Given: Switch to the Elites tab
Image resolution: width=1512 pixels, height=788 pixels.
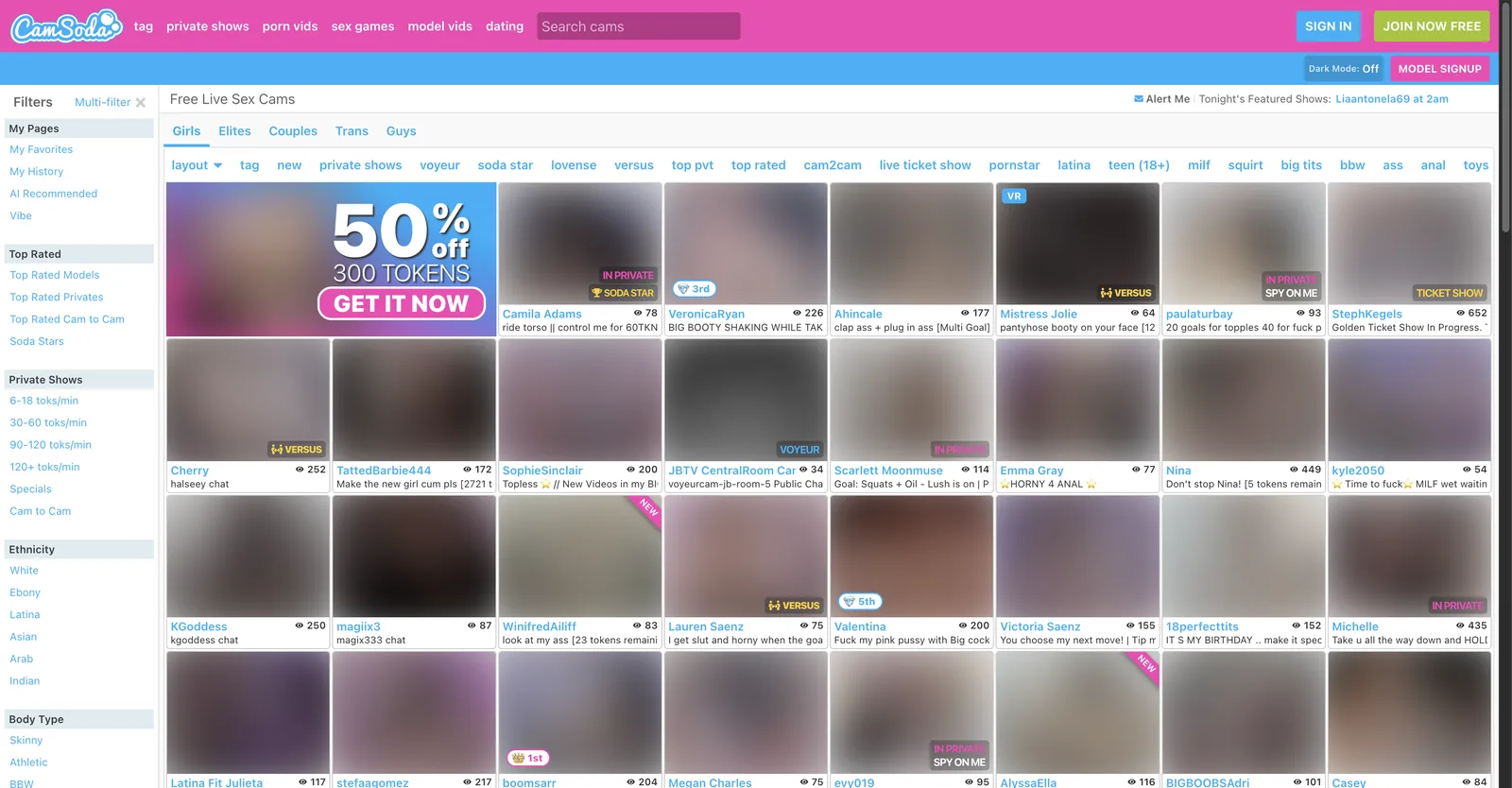Looking at the screenshot, I should [x=234, y=131].
